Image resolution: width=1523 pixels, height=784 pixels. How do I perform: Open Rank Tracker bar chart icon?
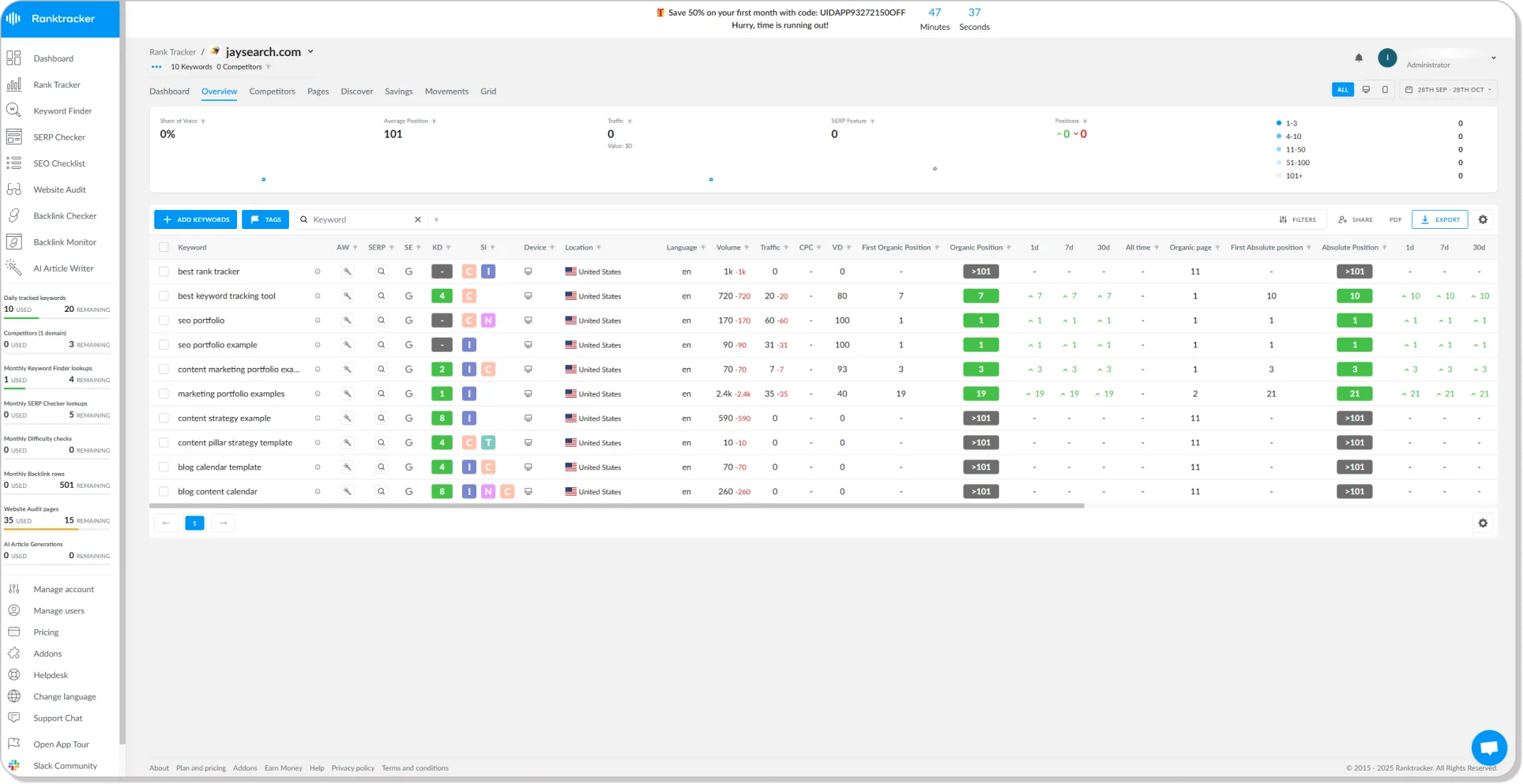pyautogui.click(x=13, y=84)
